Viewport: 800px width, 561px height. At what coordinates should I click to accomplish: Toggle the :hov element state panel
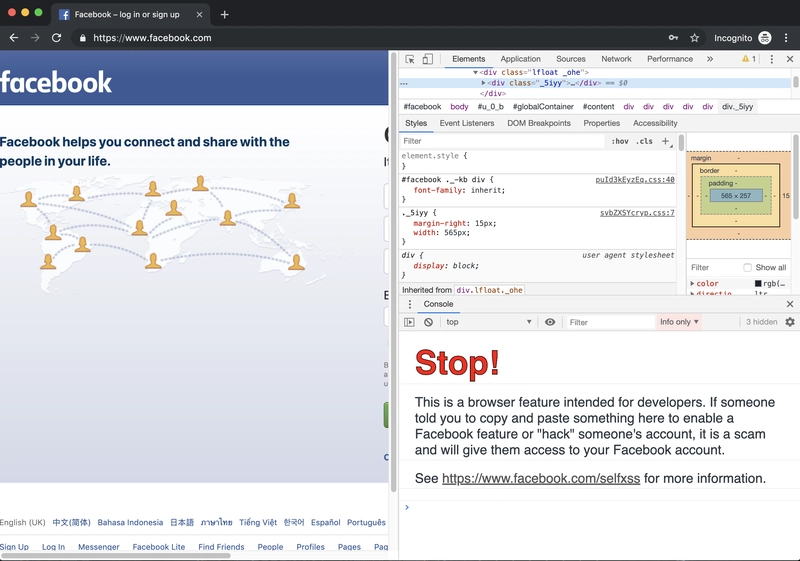[x=620, y=141]
